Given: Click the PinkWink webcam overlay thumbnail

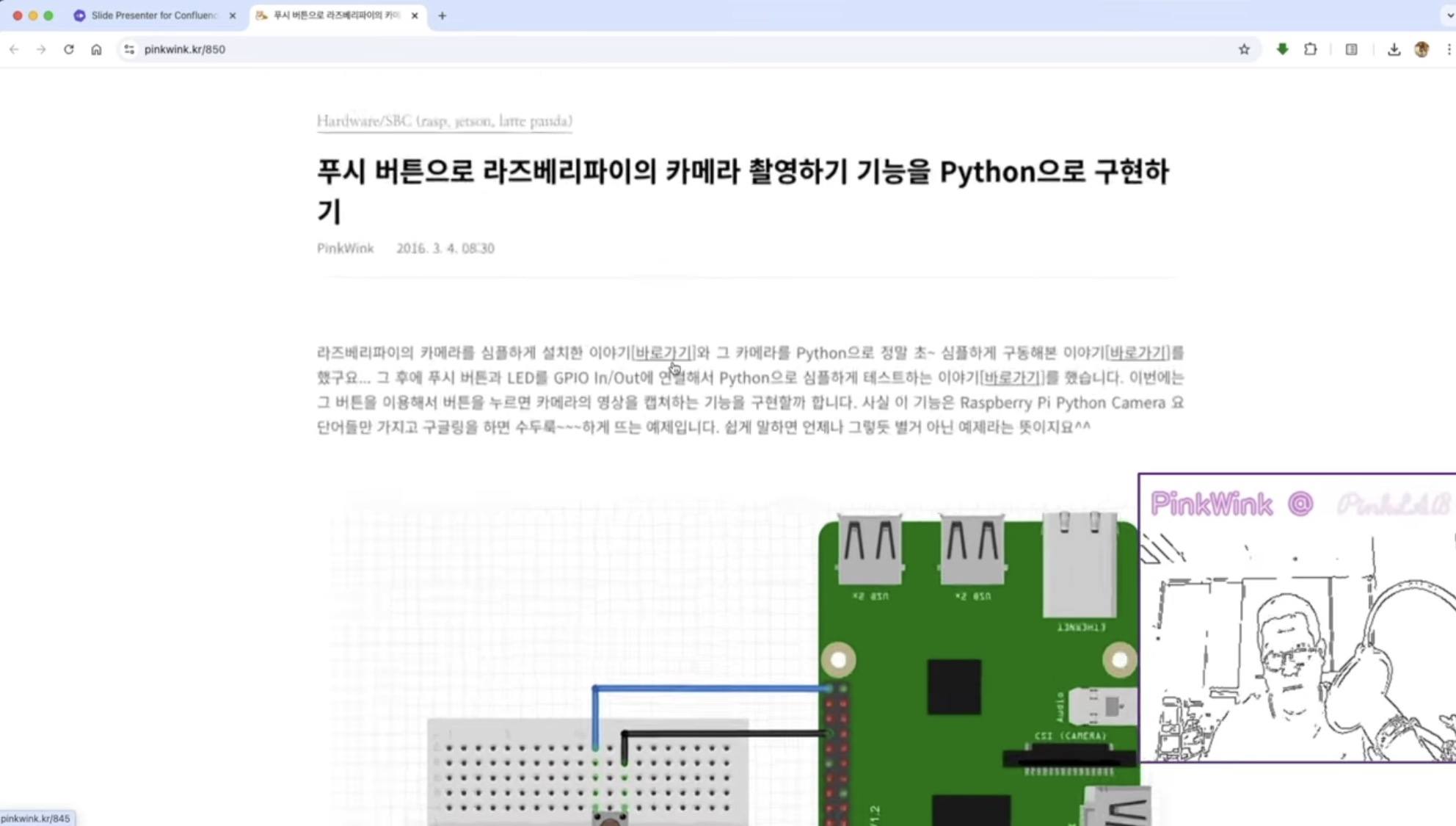Looking at the screenshot, I should point(1297,618).
